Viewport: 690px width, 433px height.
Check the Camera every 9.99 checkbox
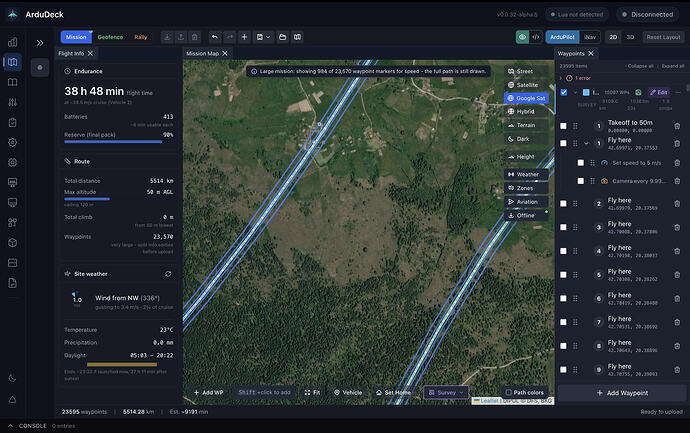pos(581,181)
